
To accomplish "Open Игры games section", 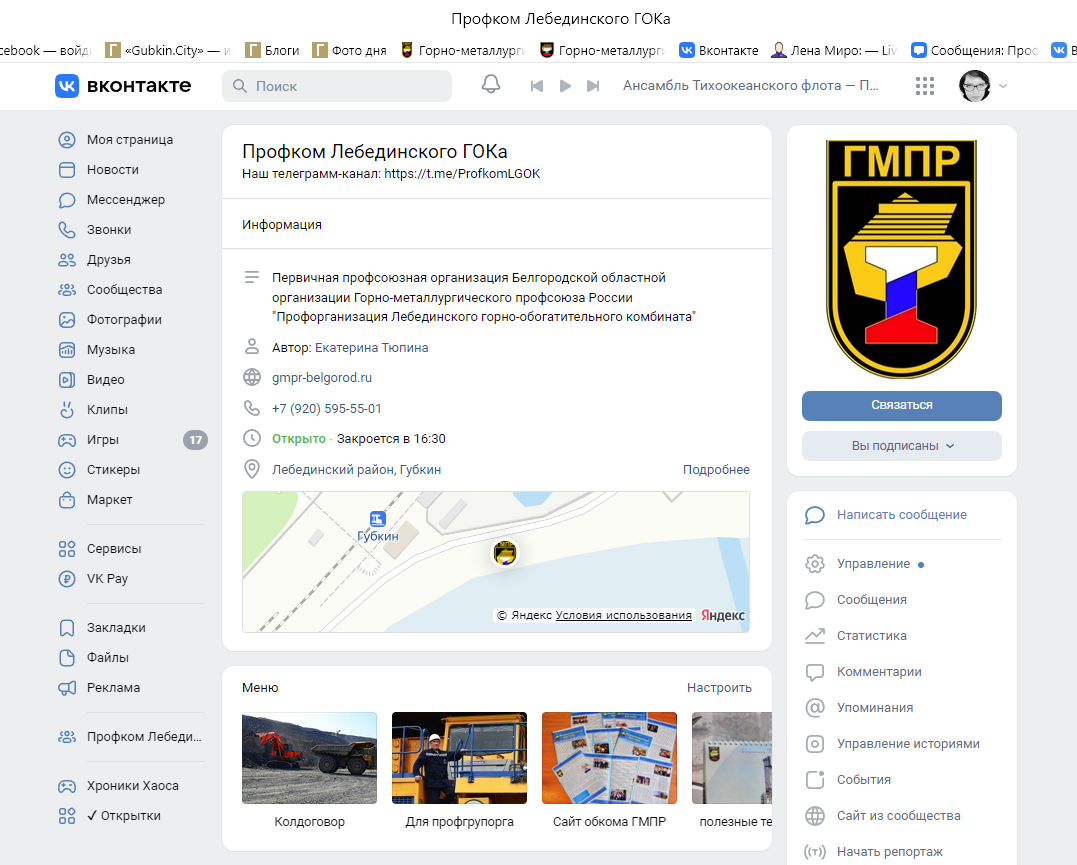I will tap(102, 440).
